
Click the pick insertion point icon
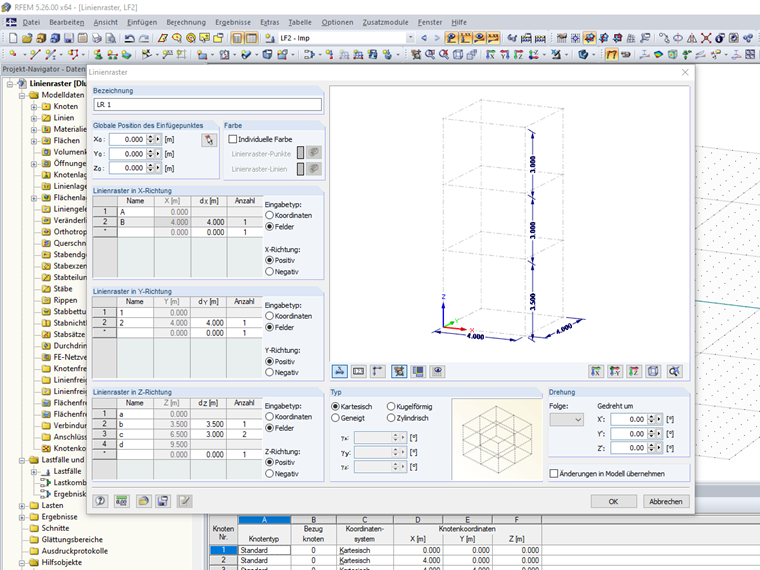208,140
